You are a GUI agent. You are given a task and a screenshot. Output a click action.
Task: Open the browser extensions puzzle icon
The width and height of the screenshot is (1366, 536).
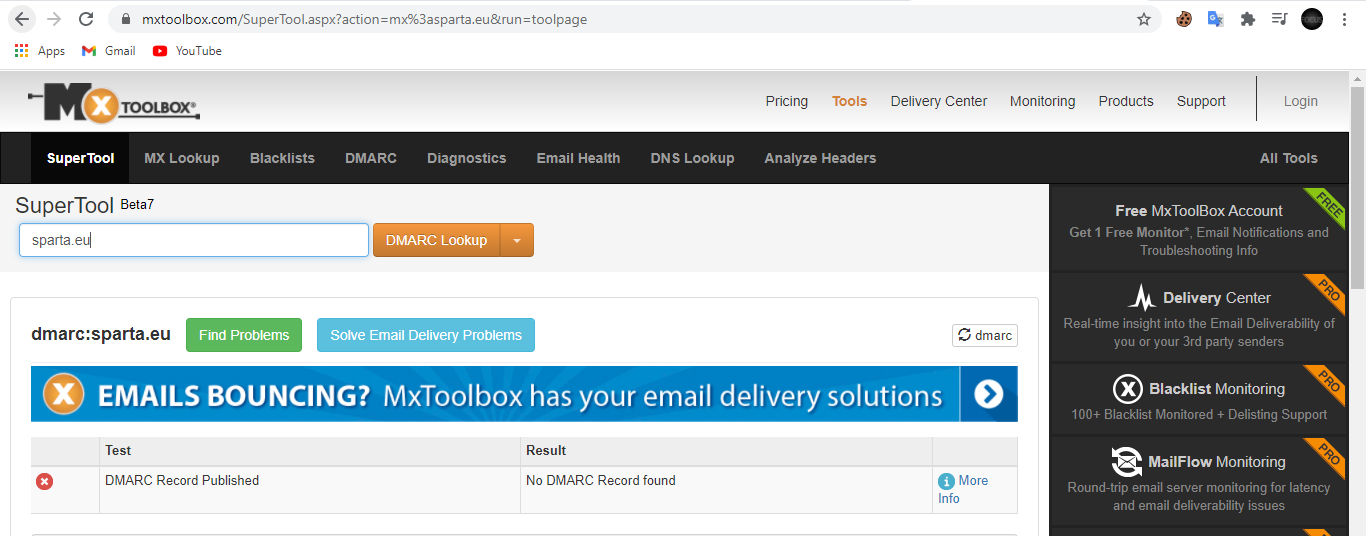click(1247, 19)
